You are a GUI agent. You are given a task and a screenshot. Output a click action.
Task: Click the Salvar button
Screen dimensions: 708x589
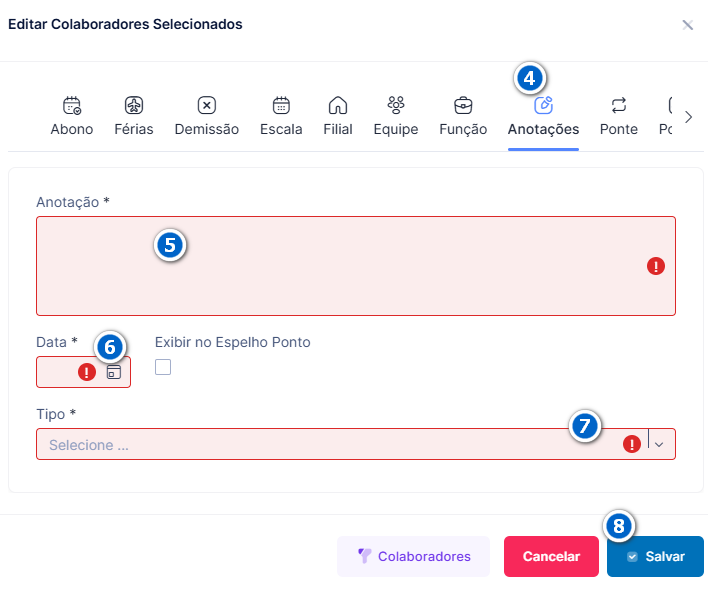pos(655,556)
